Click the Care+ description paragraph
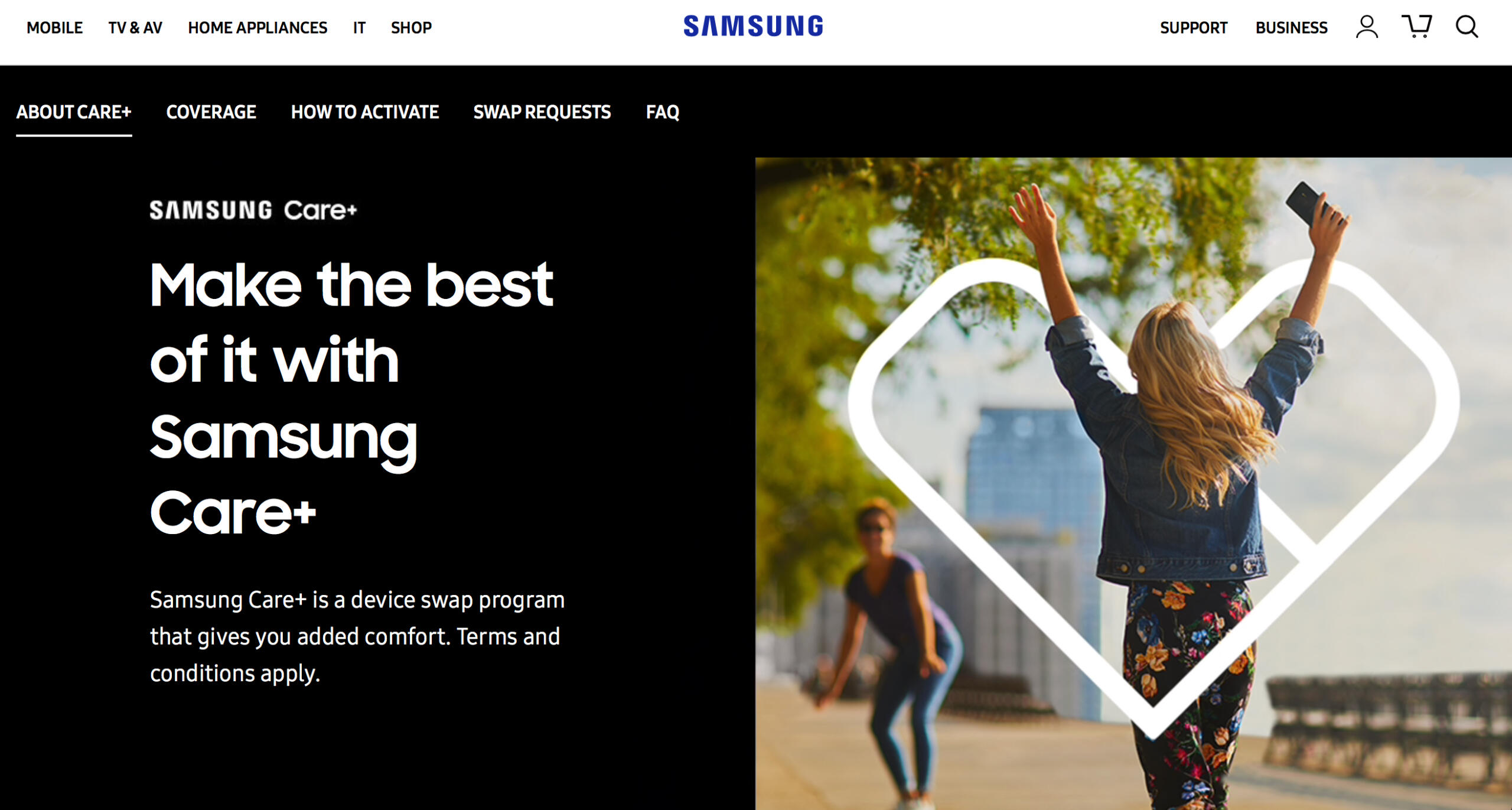This screenshot has width=1512, height=810. pos(357,636)
